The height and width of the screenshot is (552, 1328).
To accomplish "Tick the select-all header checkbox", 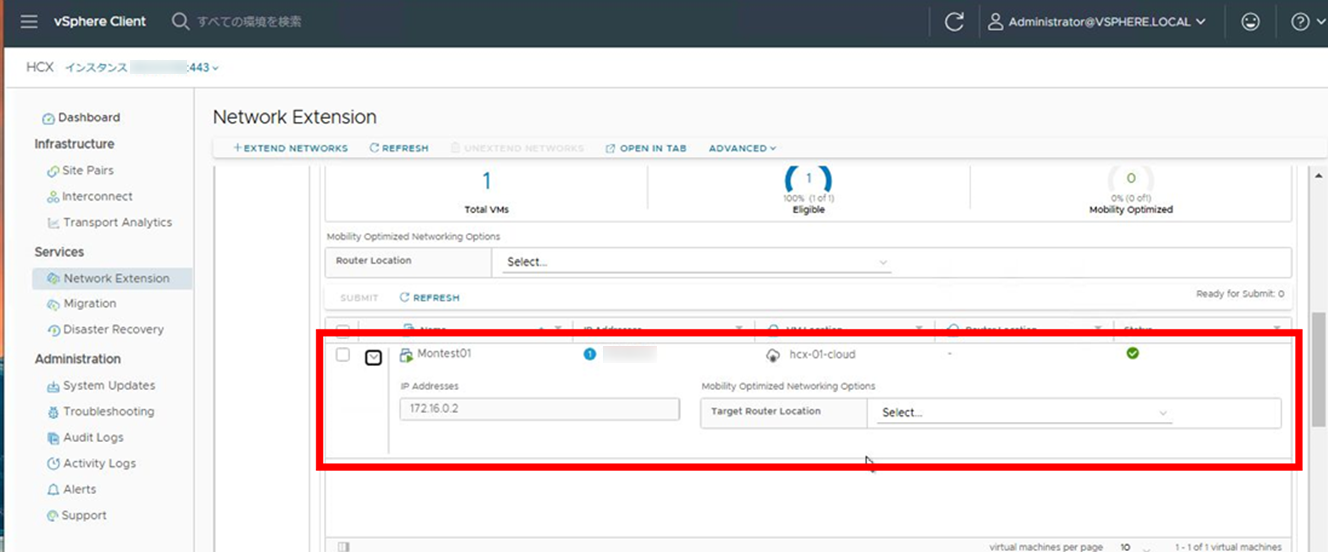I will (x=343, y=330).
